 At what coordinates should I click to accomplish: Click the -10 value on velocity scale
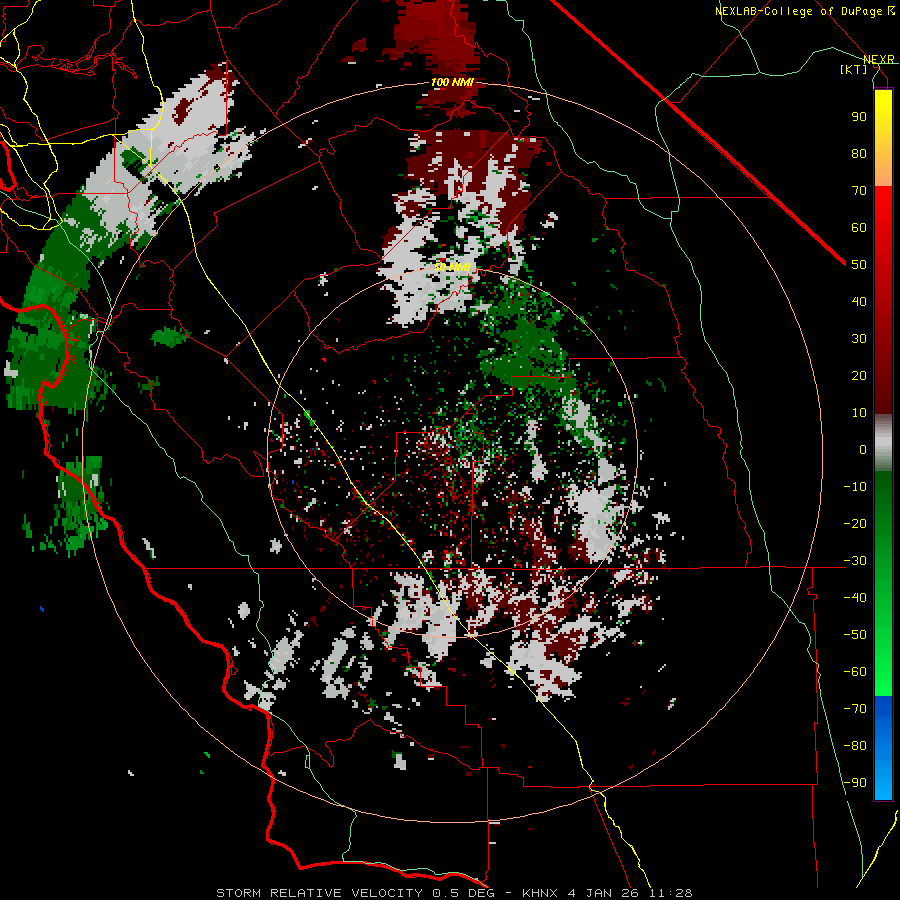855,487
